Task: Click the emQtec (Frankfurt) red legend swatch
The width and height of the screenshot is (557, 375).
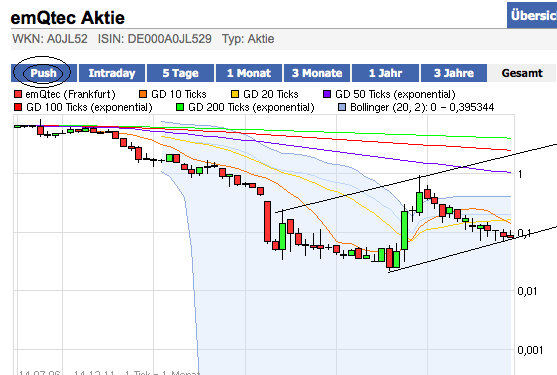Action: (x=18, y=94)
